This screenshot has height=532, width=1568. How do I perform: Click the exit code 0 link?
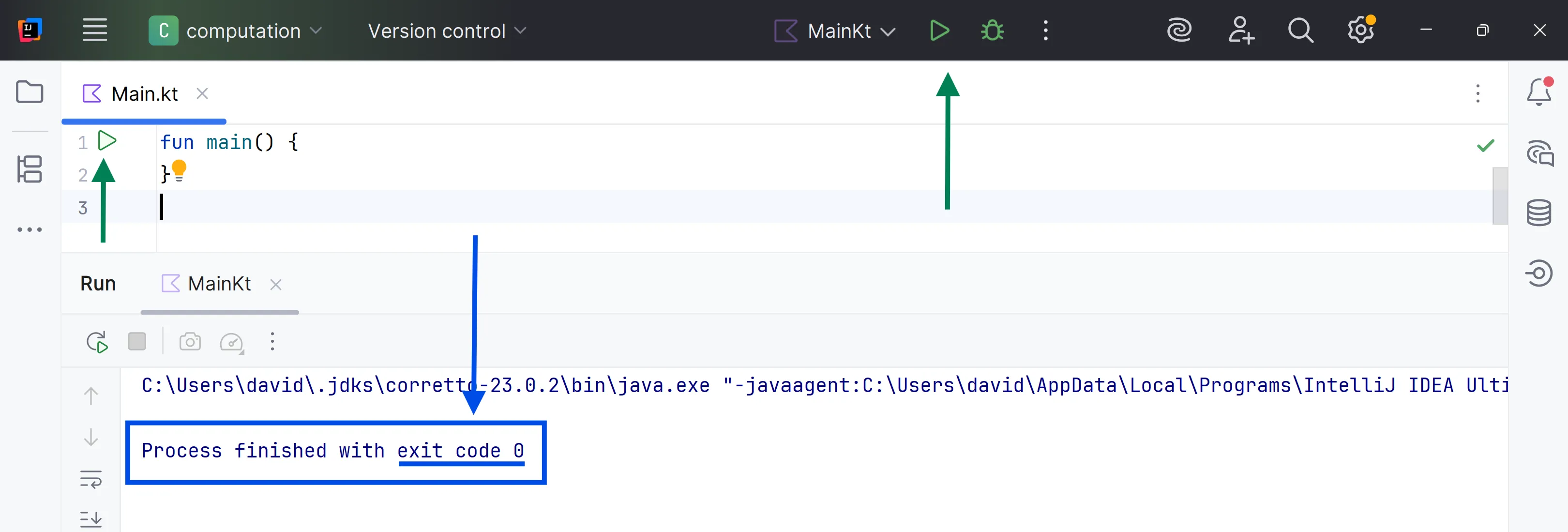460,451
